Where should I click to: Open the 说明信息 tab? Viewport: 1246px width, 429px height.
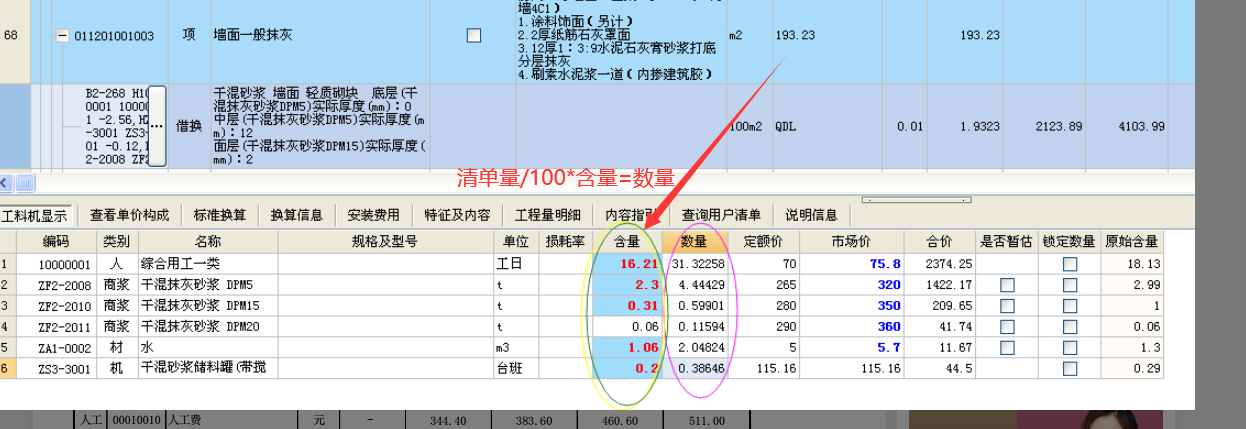811,215
